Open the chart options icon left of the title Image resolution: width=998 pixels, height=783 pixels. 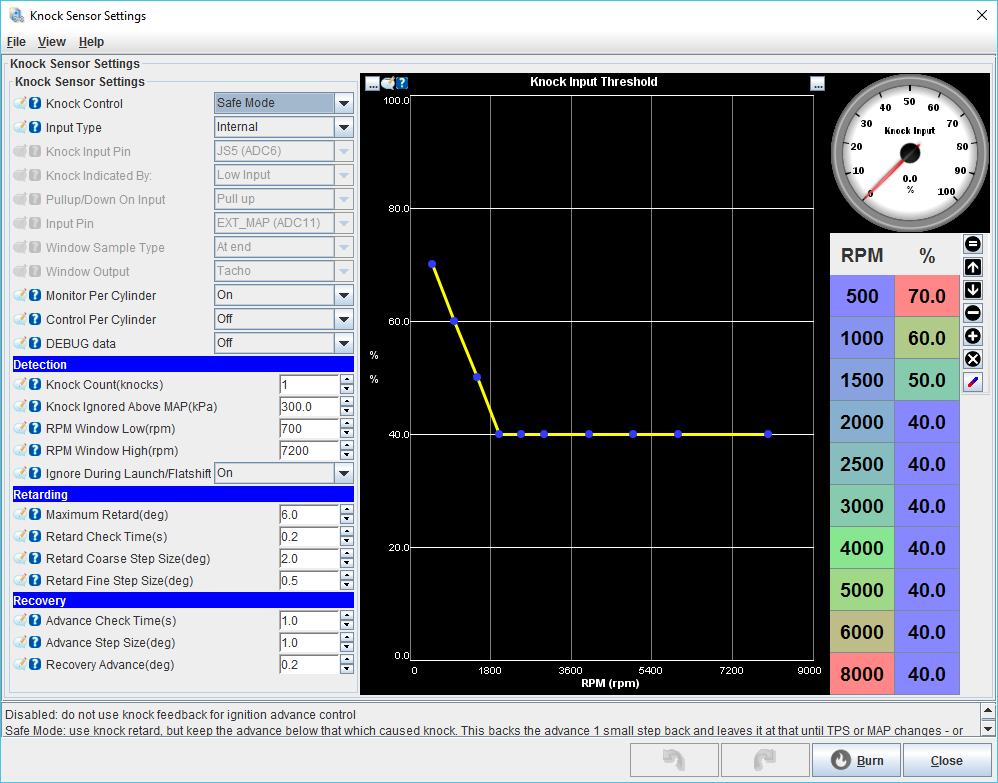tap(372, 83)
